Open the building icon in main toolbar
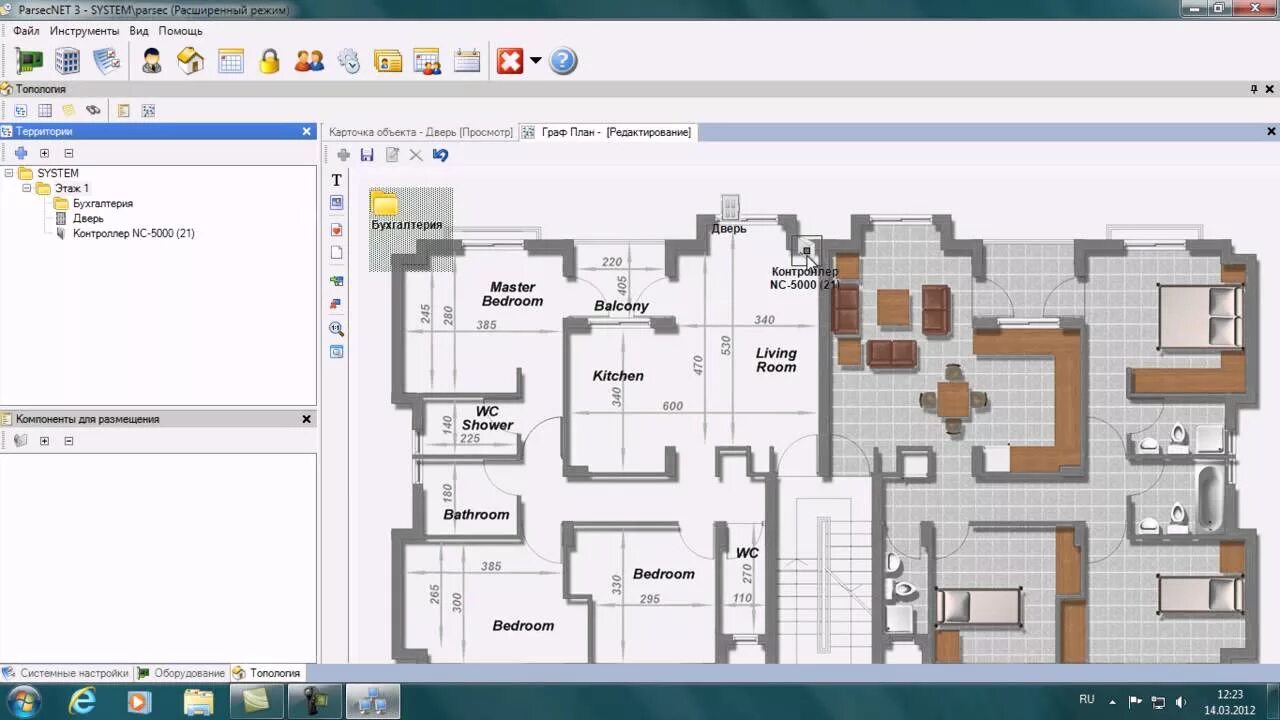 [67, 61]
